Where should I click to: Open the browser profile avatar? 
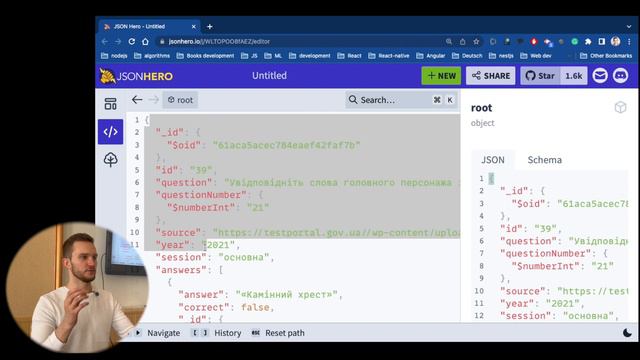(x=616, y=42)
